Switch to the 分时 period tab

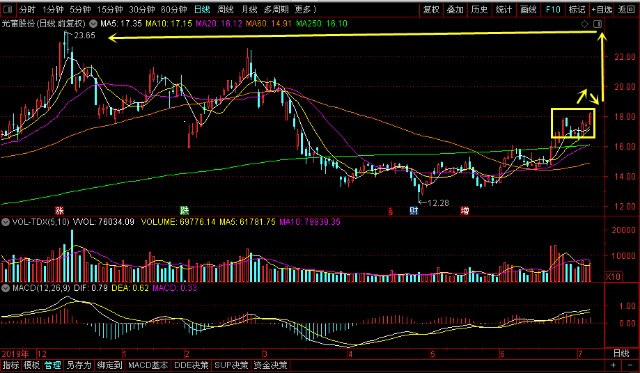pos(27,9)
